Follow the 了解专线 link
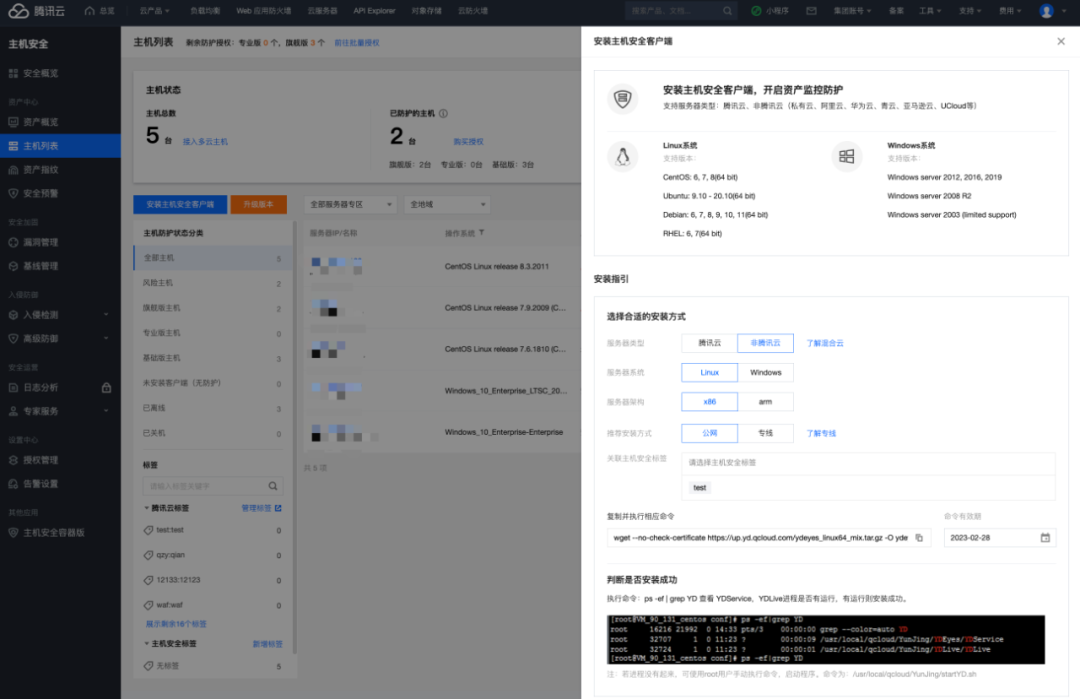The width and height of the screenshot is (1080, 699). [821, 433]
